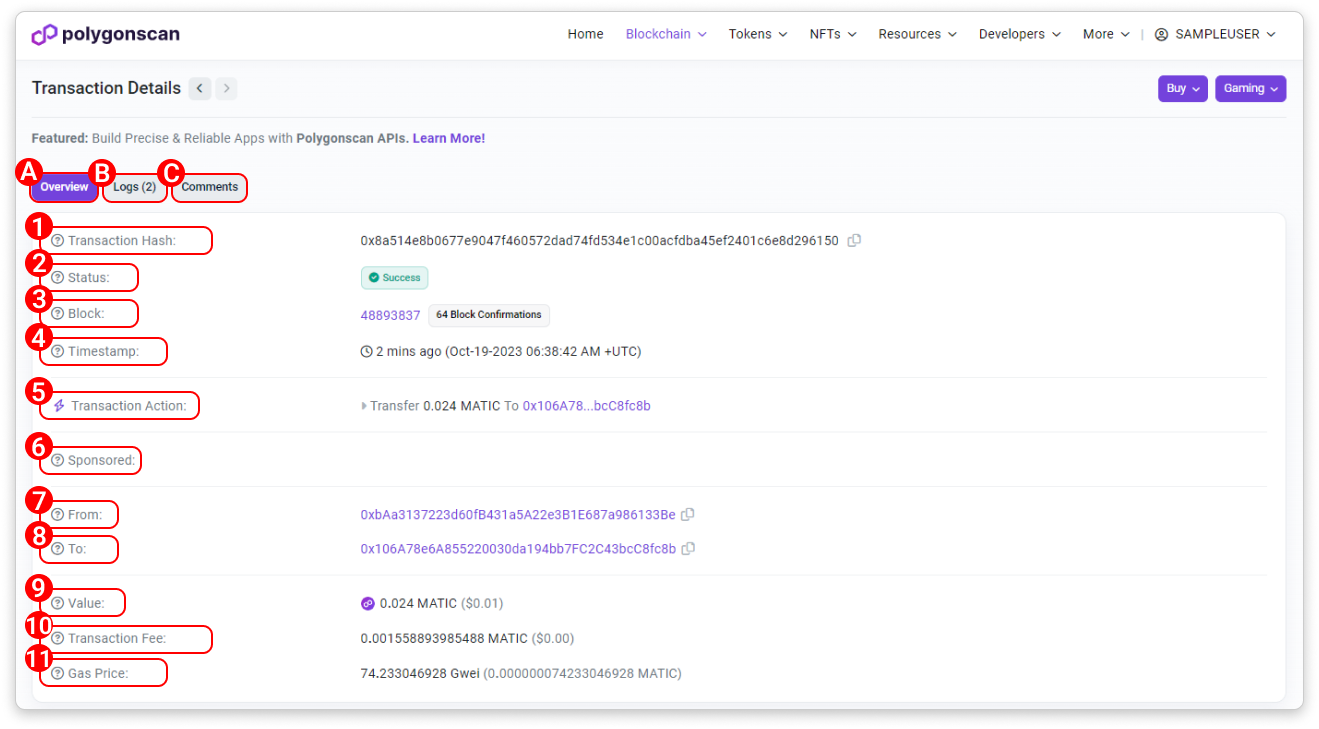Go to previous transaction with left arrow
The image size is (1319, 729).
[200, 88]
